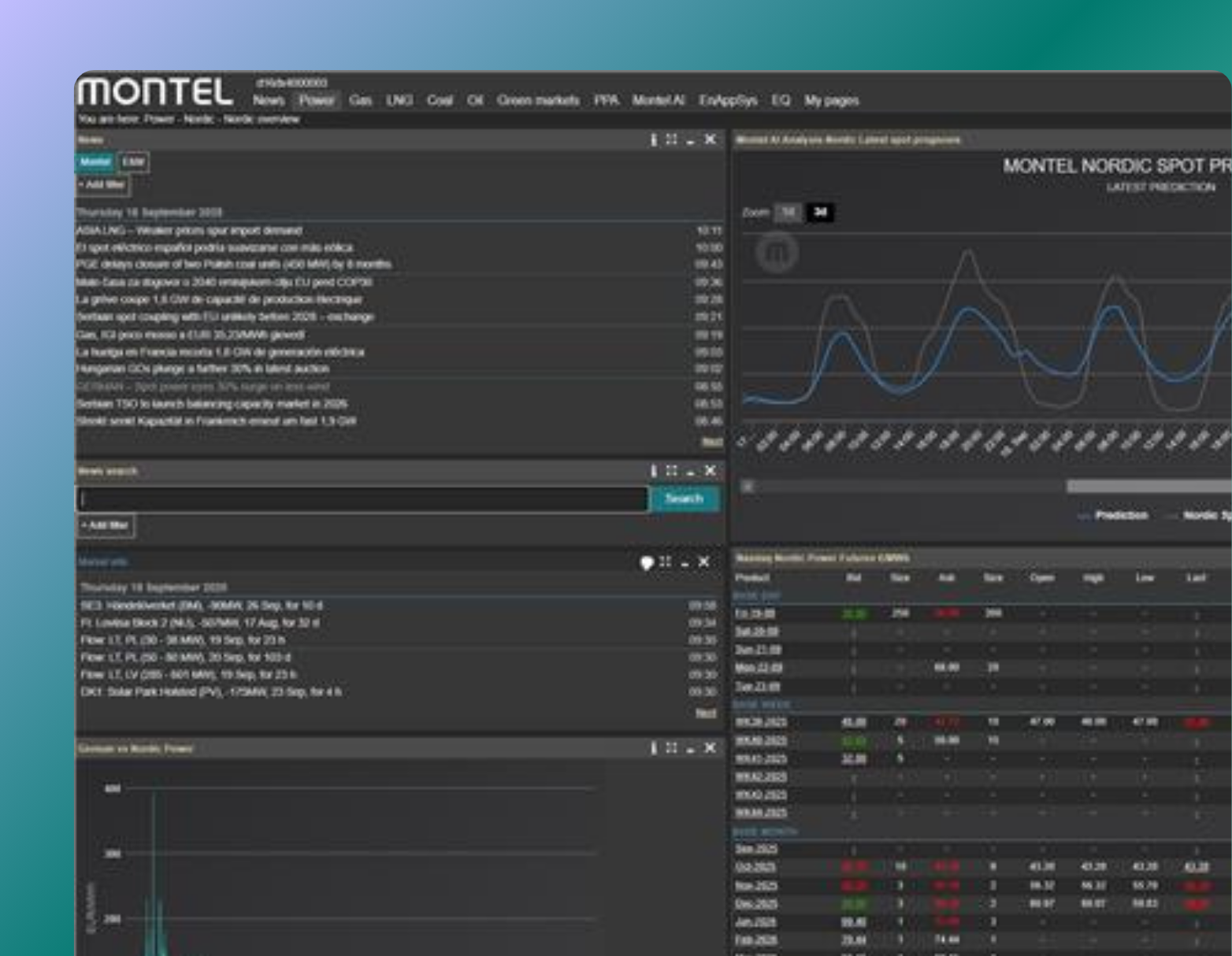Open info icon in News panel header
The height and width of the screenshot is (956, 1232).
(653, 139)
